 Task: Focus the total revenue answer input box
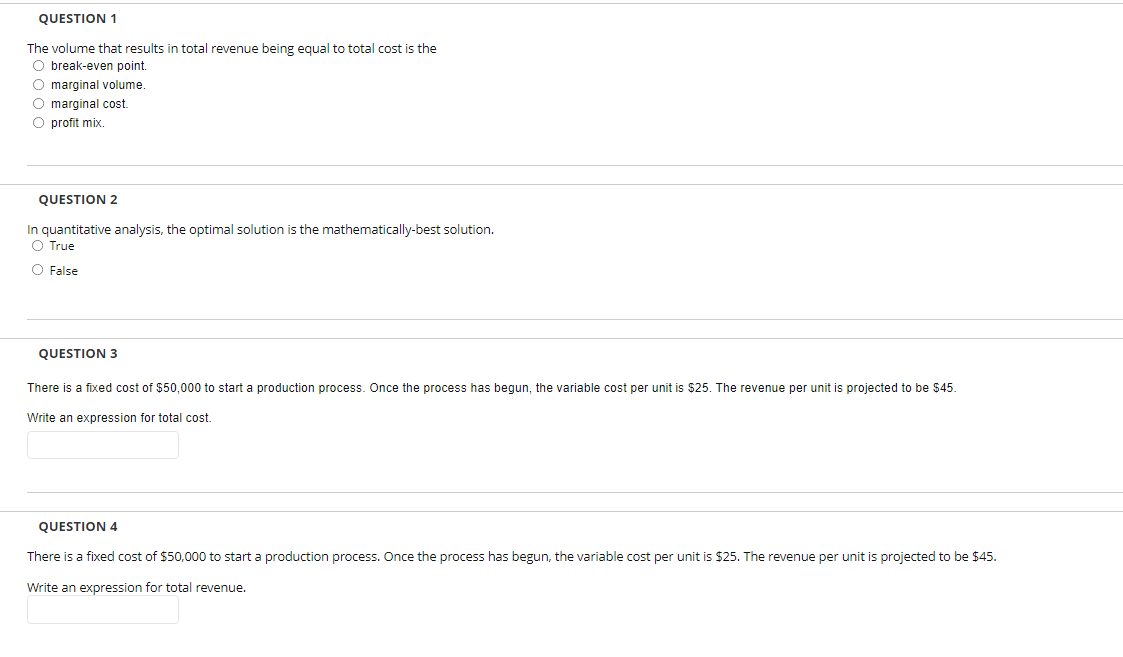point(103,610)
